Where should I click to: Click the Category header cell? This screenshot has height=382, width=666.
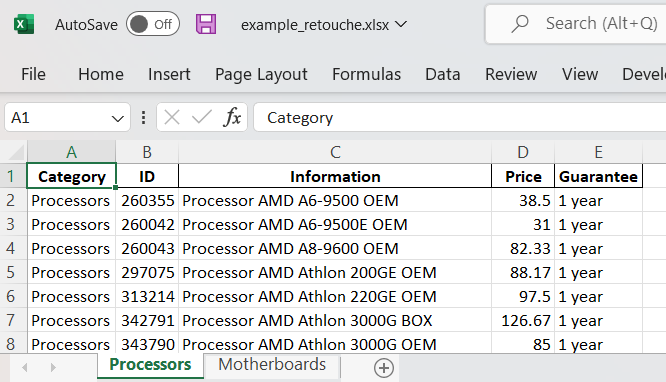(x=71, y=176)
